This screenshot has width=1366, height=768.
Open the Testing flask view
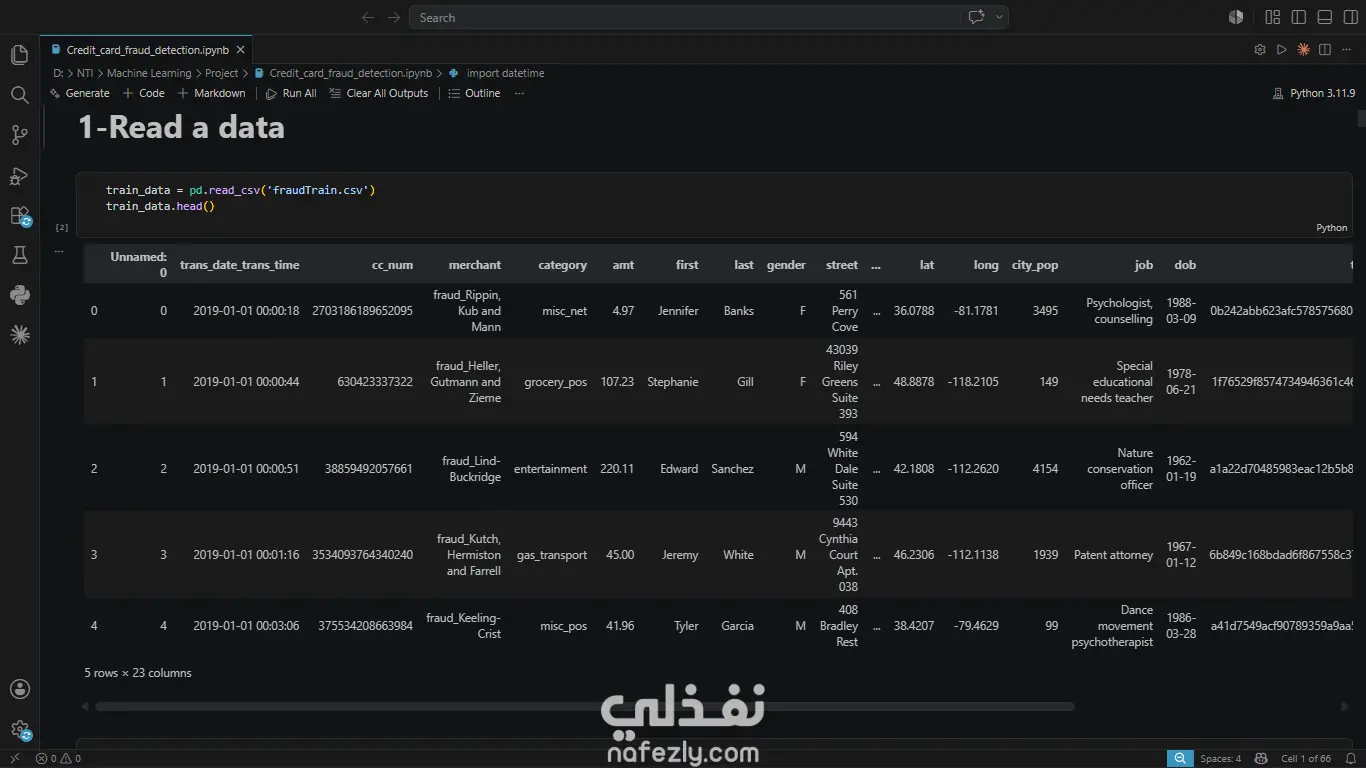pos(19,256)
